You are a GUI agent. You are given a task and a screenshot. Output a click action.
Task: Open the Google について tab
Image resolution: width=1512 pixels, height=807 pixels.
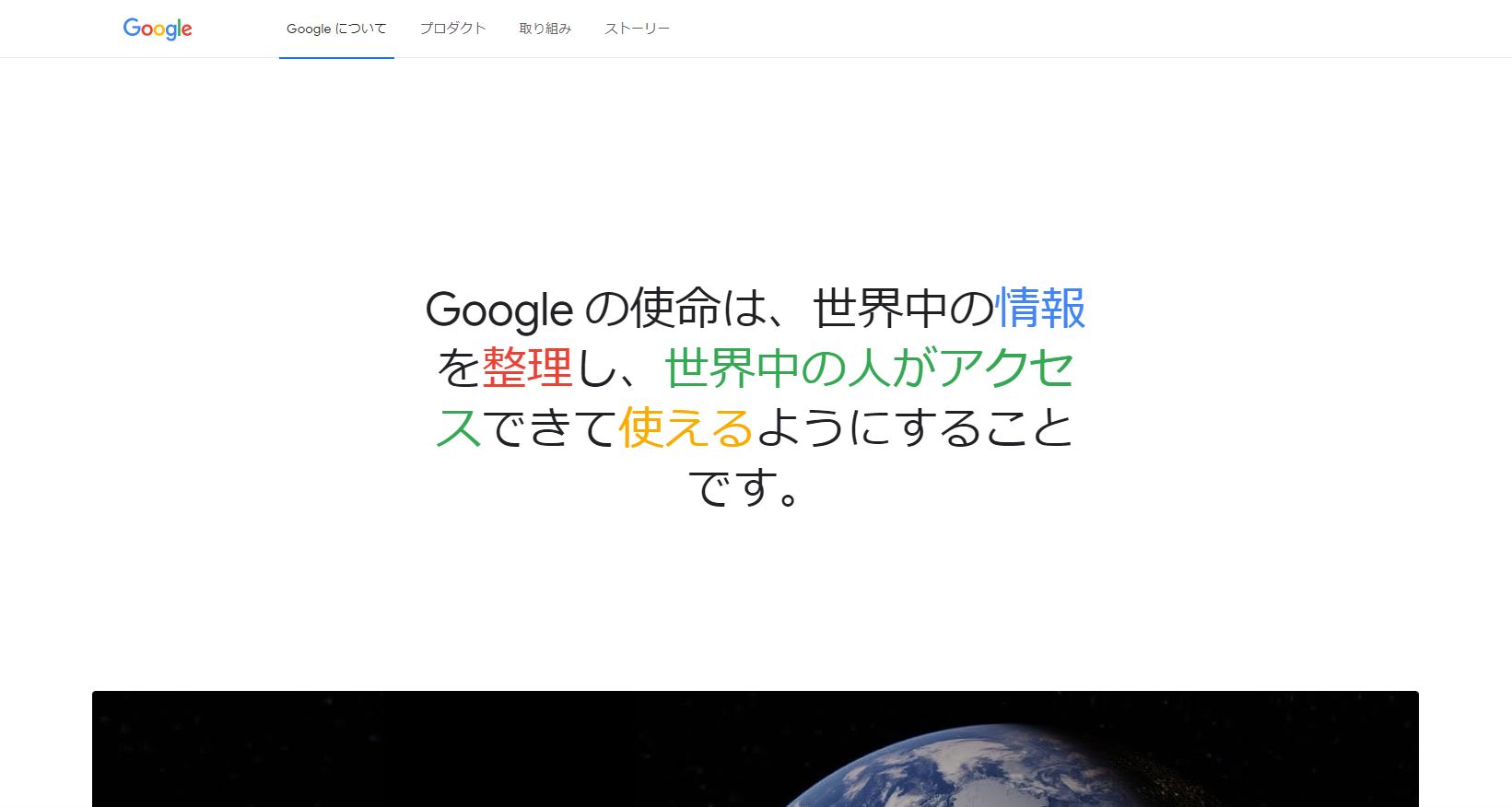tap(336, 29)
